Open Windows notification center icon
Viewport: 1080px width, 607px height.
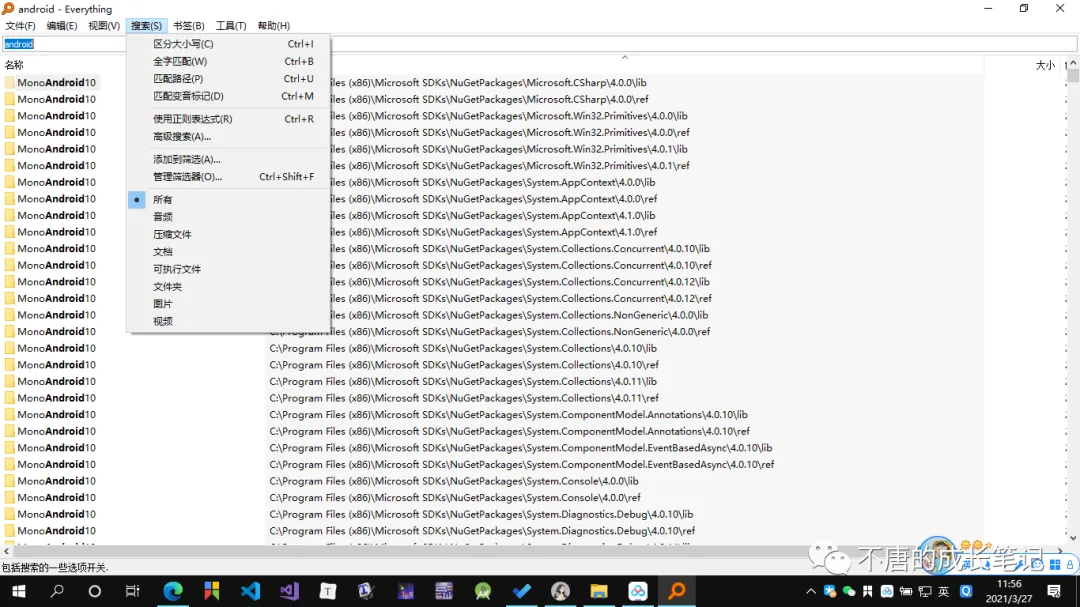point(1054,591)
